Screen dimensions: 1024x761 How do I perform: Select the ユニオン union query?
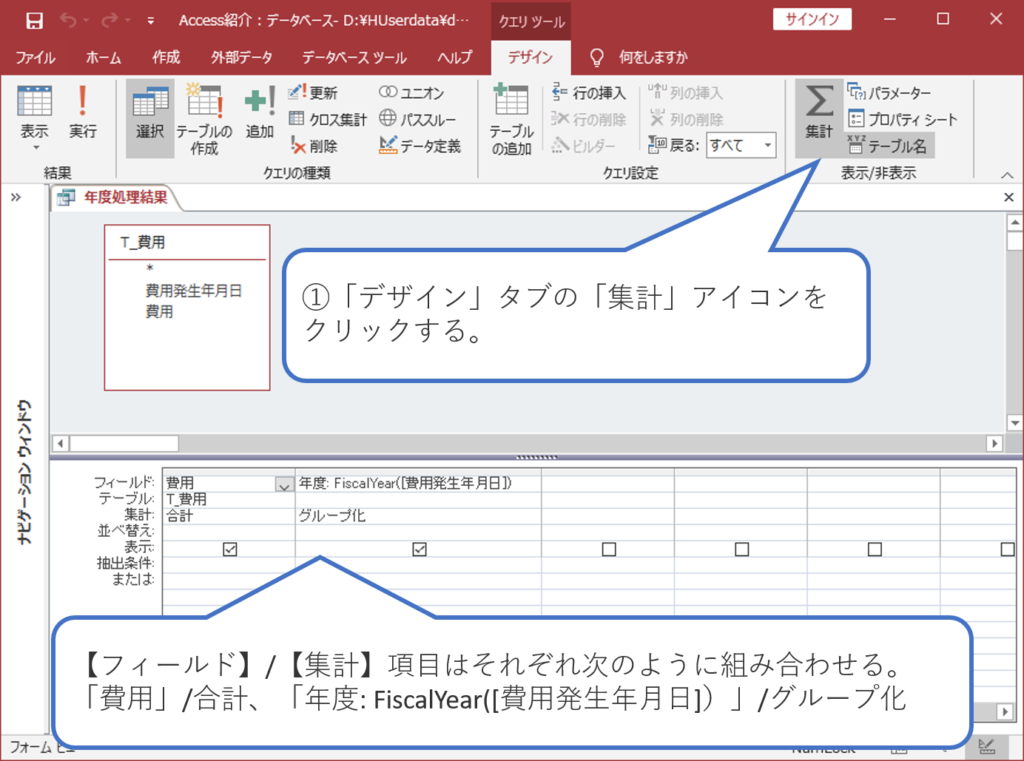coord(411,92)
